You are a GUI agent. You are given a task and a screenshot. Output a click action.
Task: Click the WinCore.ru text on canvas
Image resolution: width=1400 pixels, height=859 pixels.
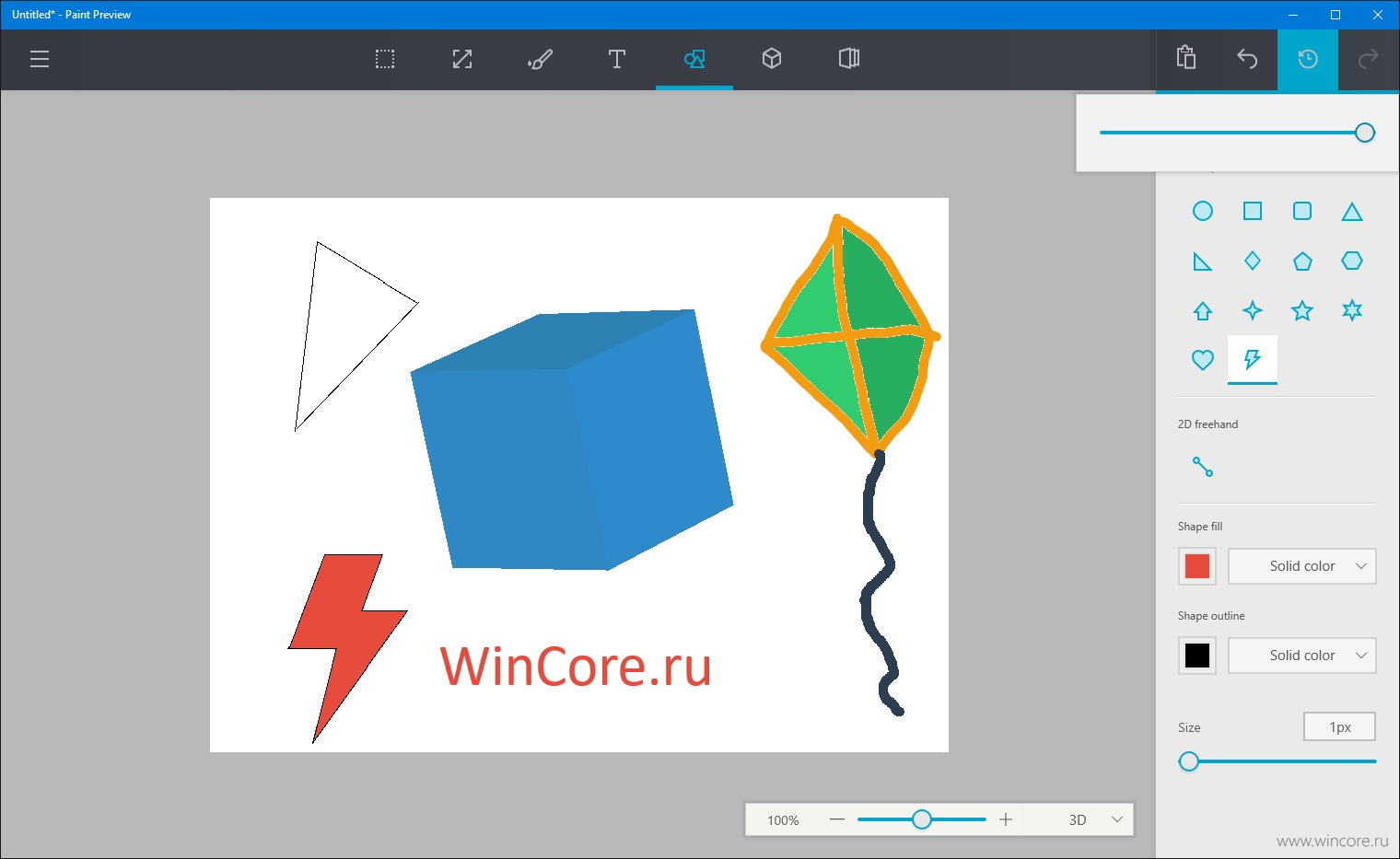(576, 666)
